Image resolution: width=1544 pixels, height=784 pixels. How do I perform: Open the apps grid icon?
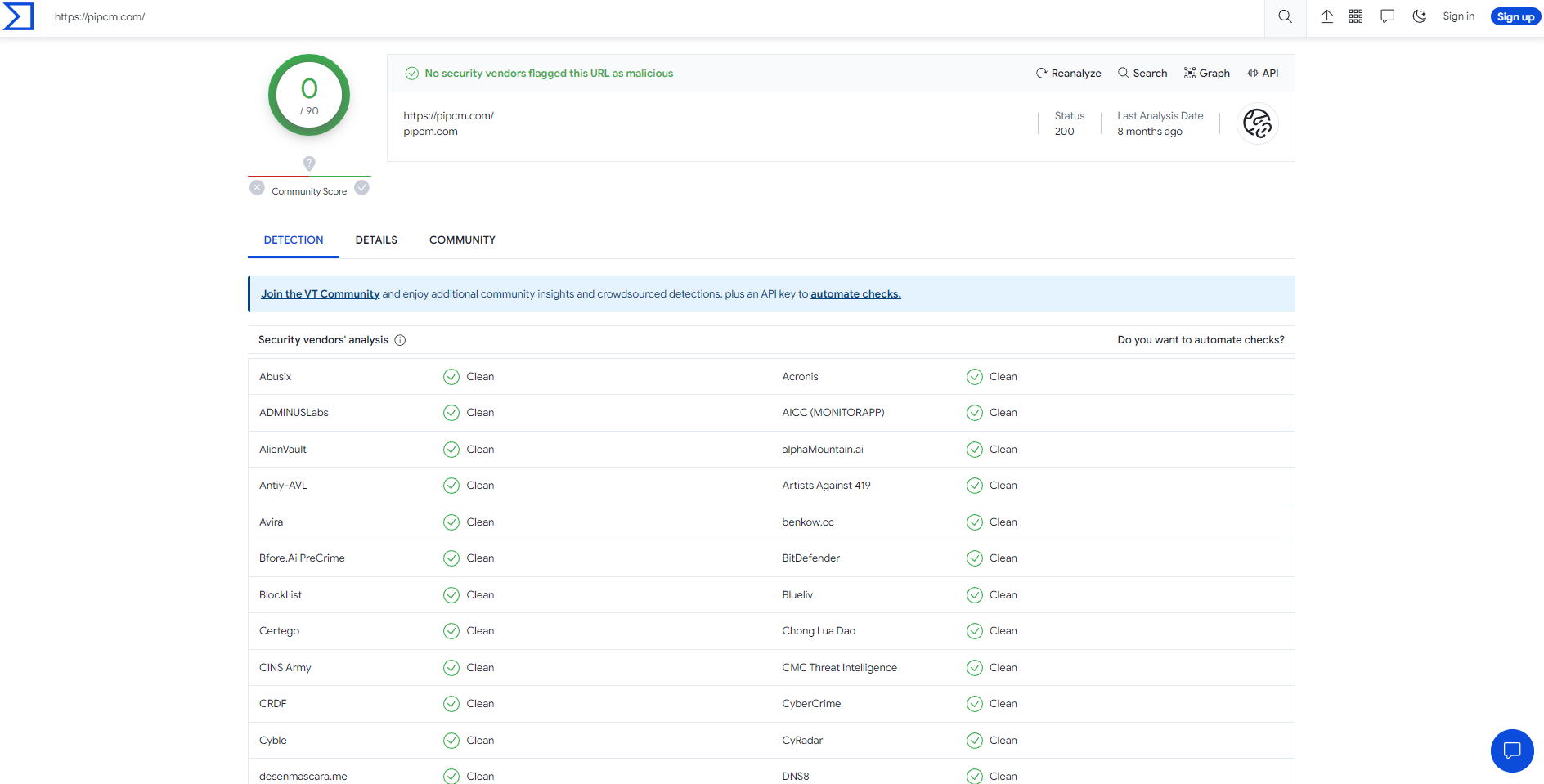click(1355, 16)
